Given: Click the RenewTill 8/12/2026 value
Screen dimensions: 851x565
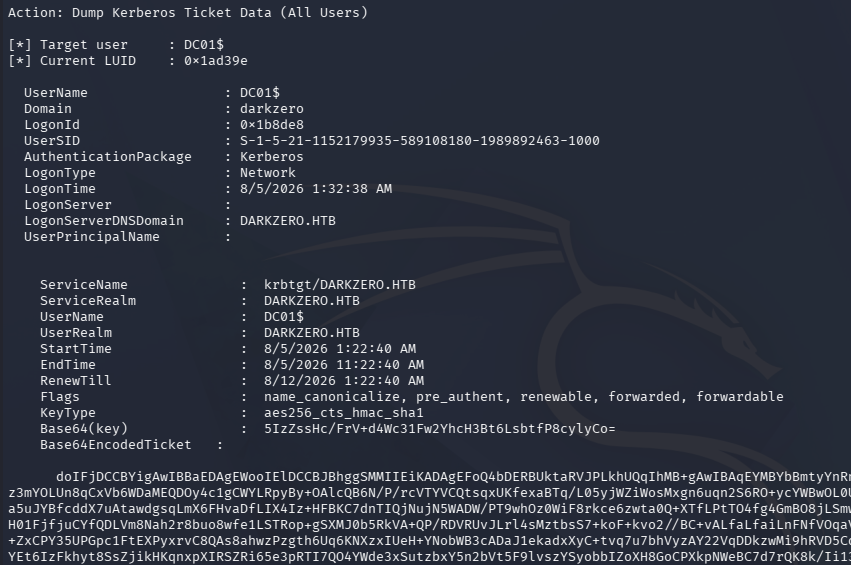Looking at the screenshot, I should click(344, 381).
